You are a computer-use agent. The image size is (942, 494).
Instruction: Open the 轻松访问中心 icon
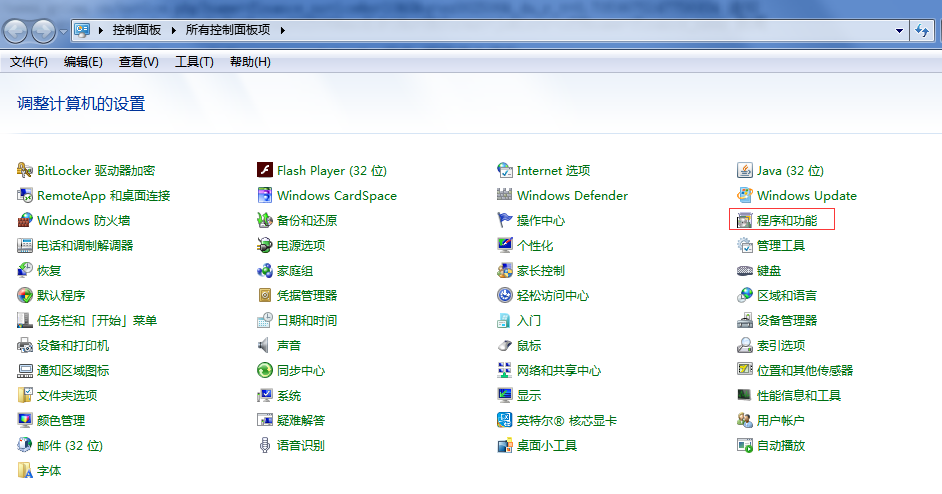pos(505,296)
